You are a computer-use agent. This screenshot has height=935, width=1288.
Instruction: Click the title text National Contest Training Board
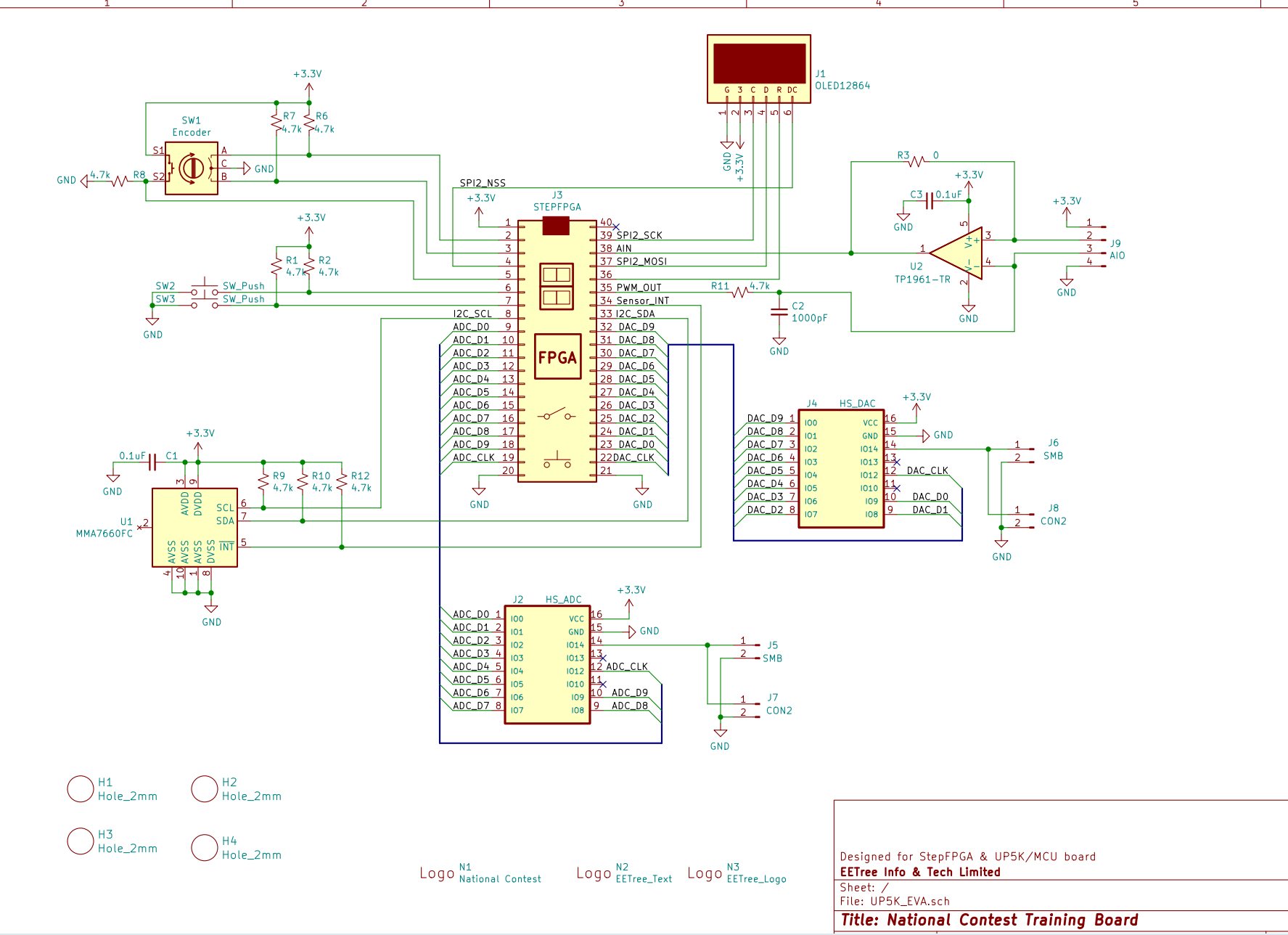988,920
